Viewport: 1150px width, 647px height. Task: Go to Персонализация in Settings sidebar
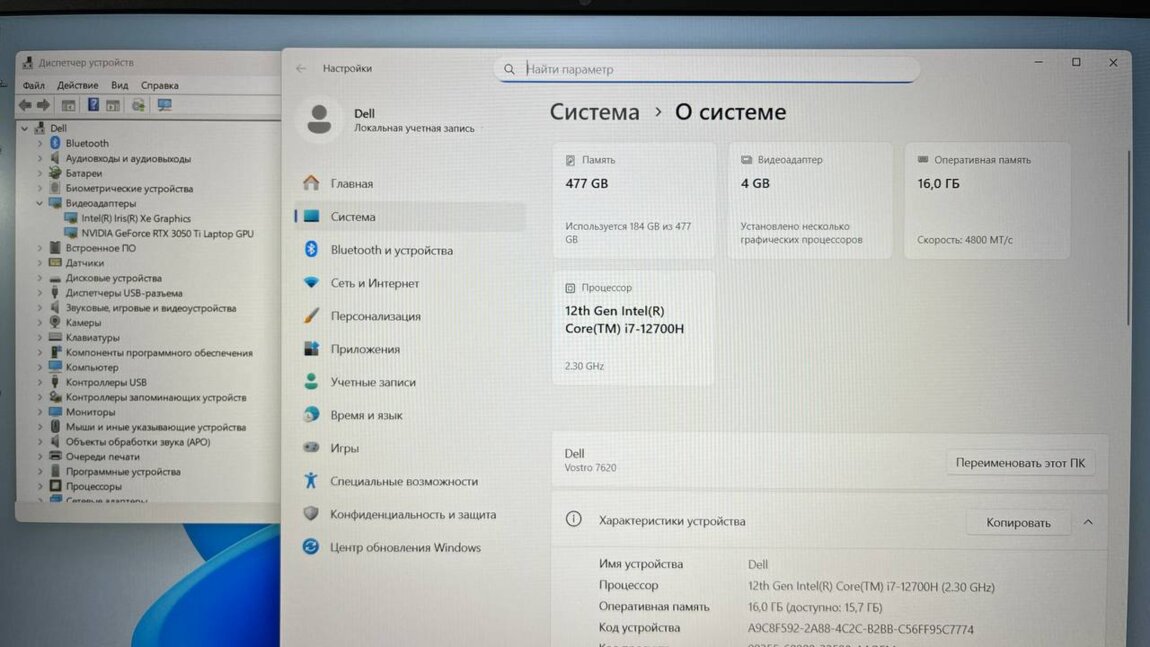coord(375,316)
